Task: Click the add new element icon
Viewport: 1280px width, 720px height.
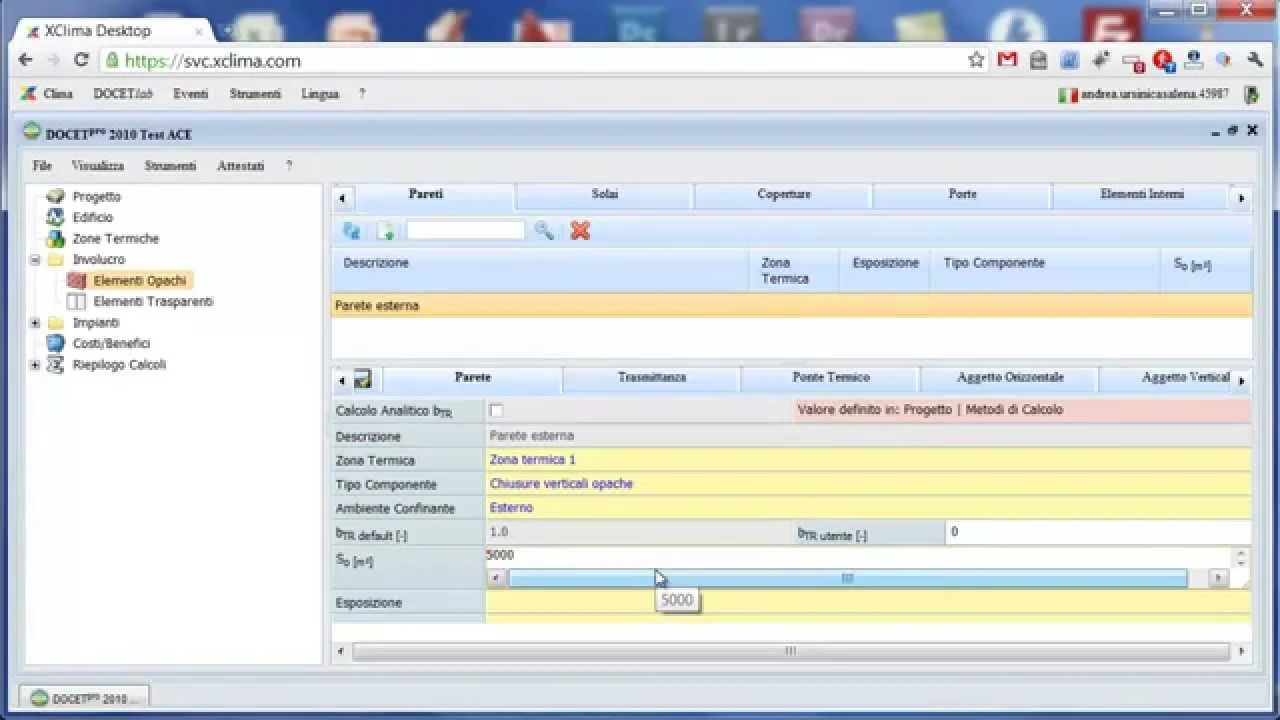Action: pos(385,231)
